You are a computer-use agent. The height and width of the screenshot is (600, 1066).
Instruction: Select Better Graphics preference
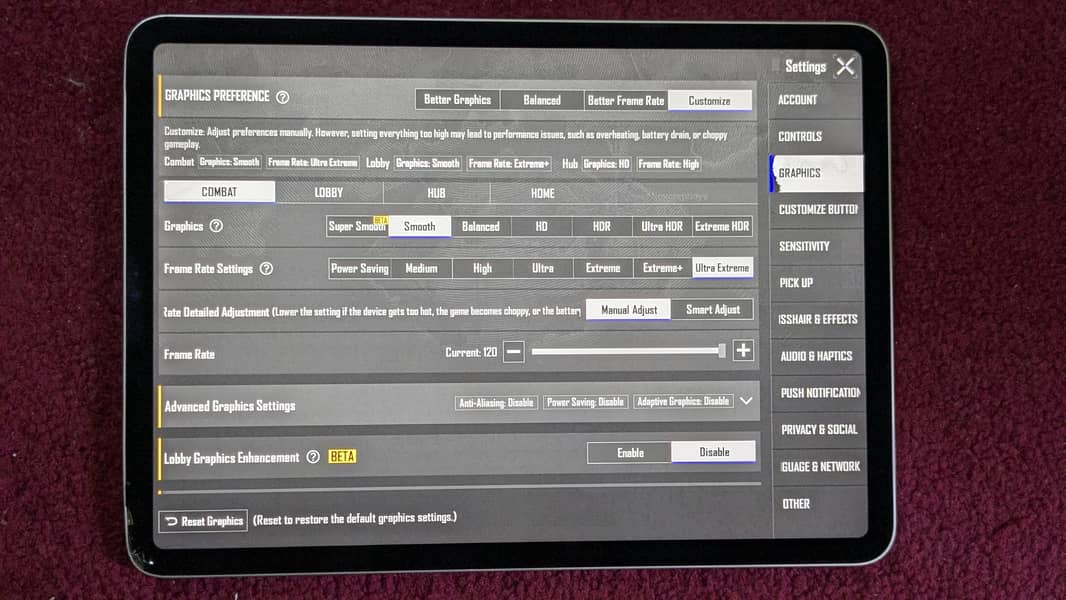pos(458,100)
